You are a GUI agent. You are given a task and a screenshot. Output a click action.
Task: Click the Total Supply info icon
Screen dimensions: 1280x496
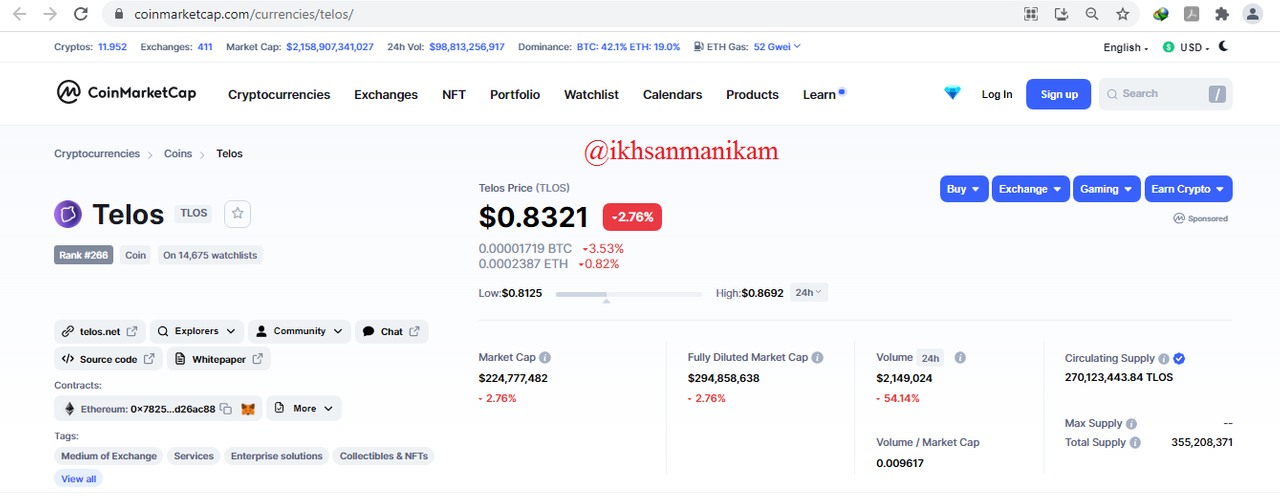(1135, 442)
